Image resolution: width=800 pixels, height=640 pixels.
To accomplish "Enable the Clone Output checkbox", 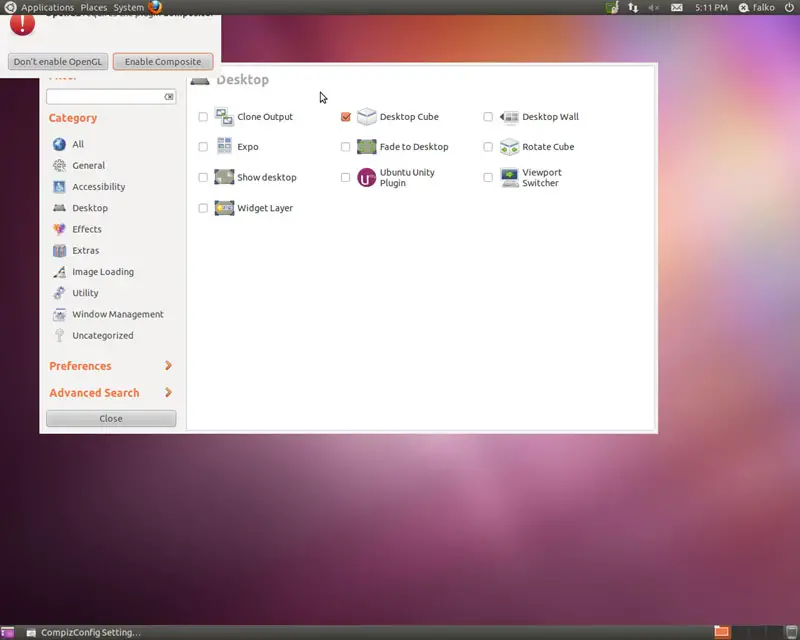I will [203, 117].
